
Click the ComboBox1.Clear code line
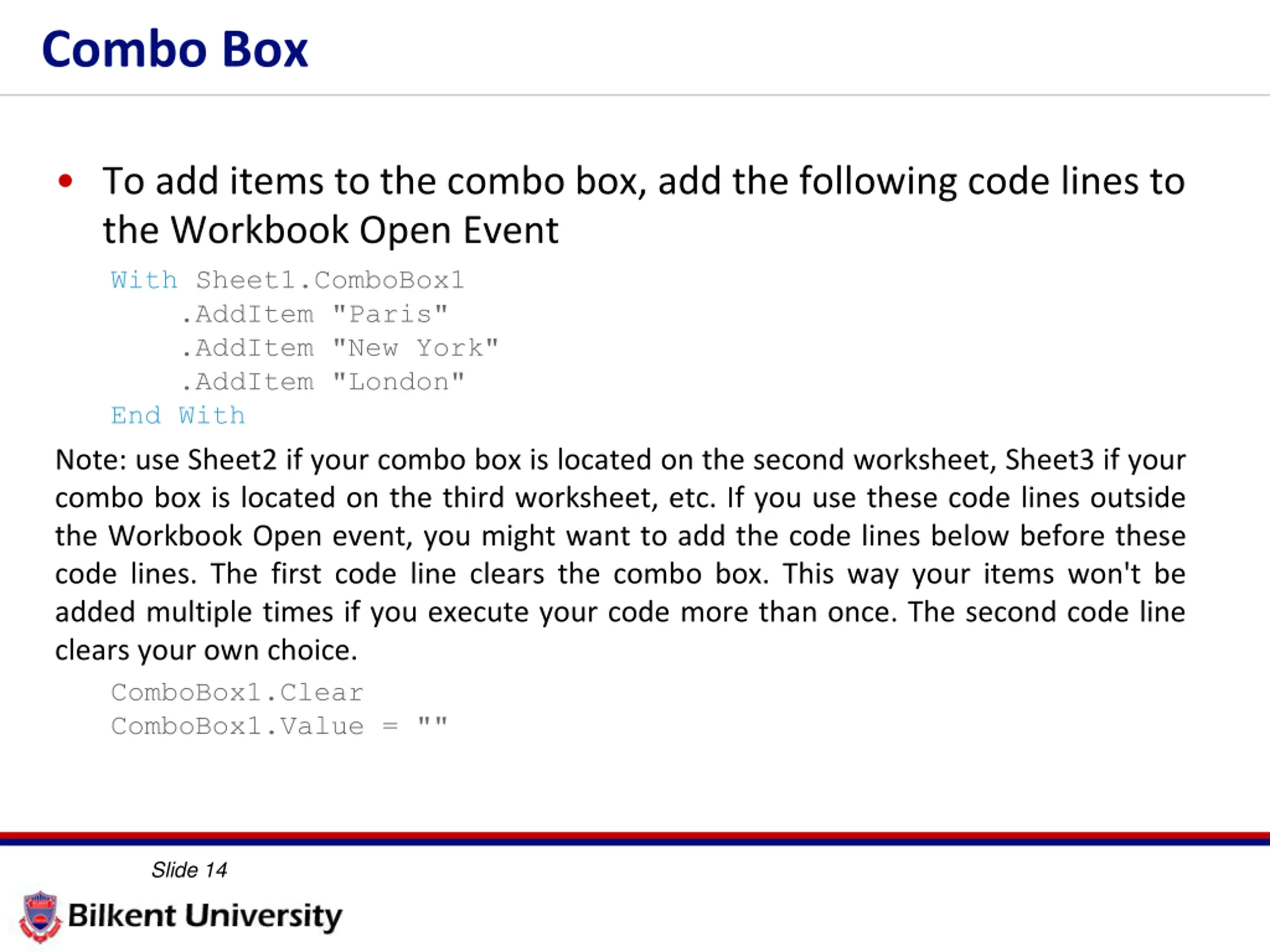(237, 693)
